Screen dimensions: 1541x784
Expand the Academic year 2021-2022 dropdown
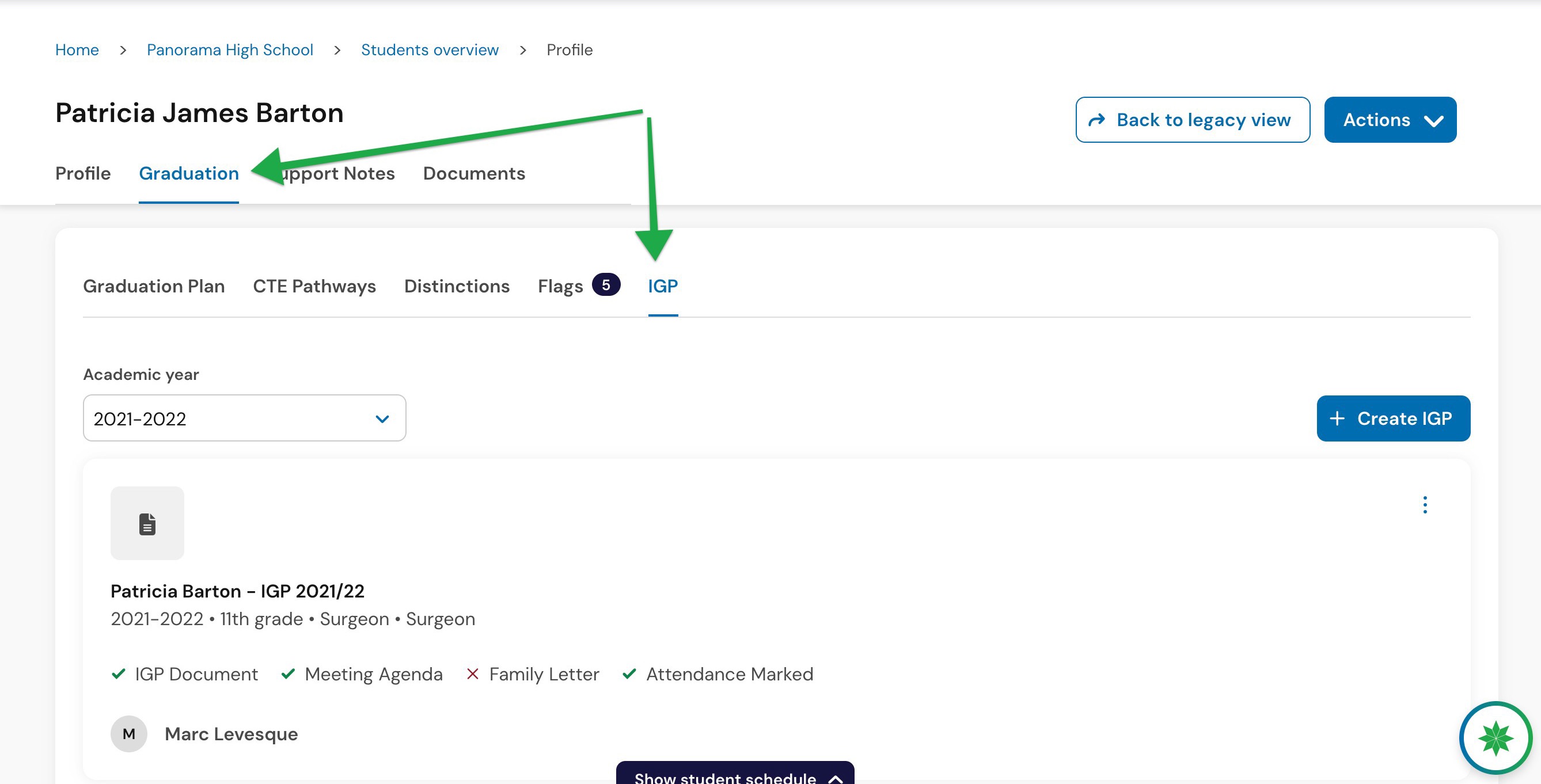[x=244, y=418]
